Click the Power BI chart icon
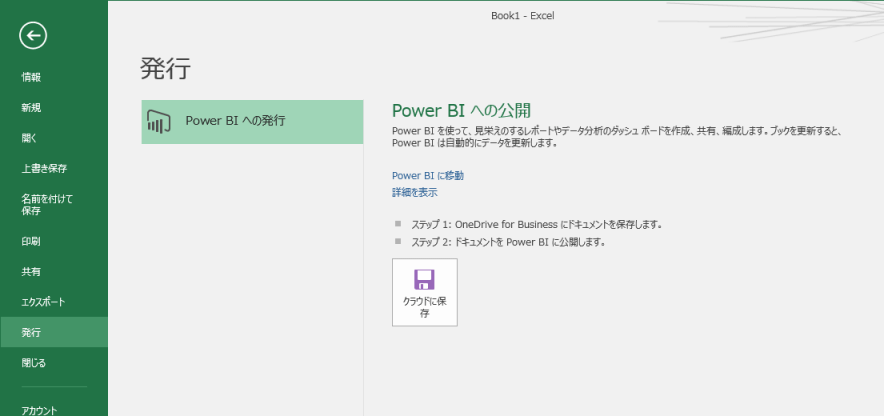This screenshot has height=416, width=884. 158,122
